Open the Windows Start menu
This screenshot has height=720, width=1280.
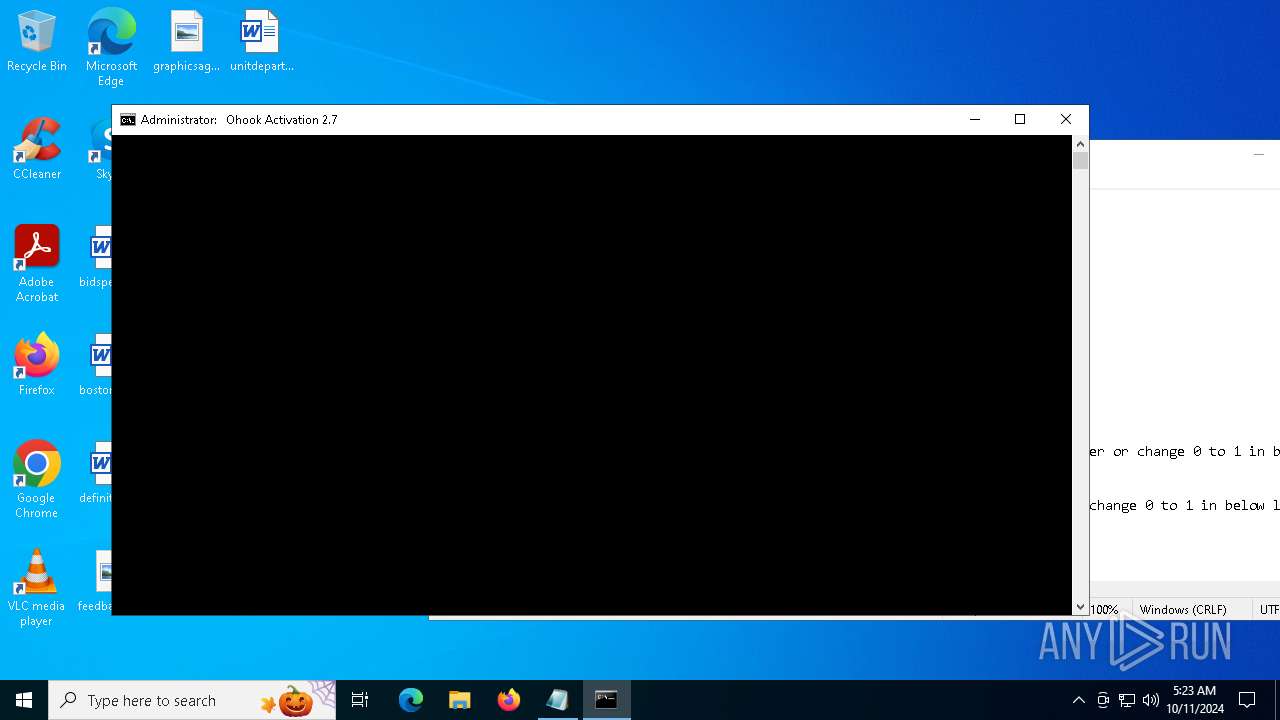pyautogui.click(x=24, y=700)
